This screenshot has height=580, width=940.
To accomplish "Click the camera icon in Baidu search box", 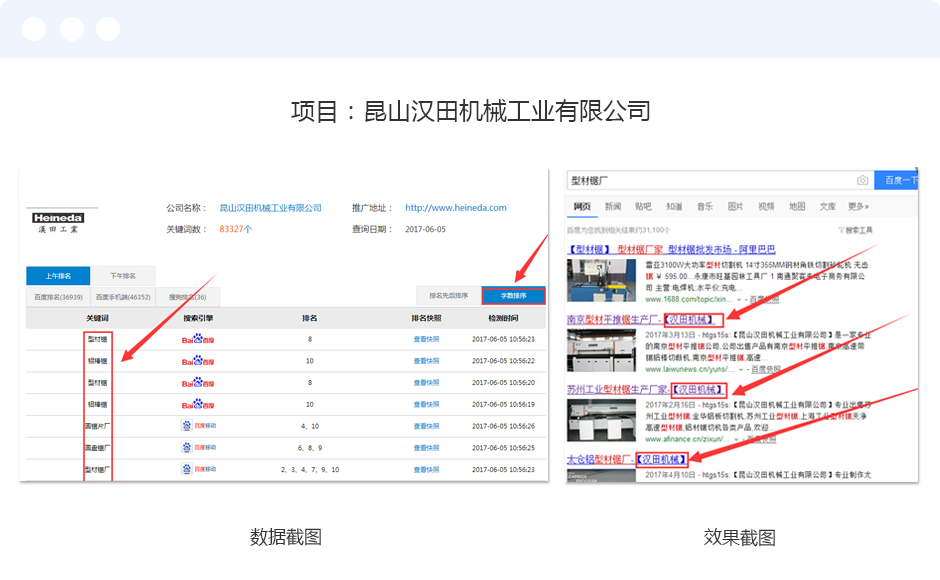I will (x=862, y=180).
